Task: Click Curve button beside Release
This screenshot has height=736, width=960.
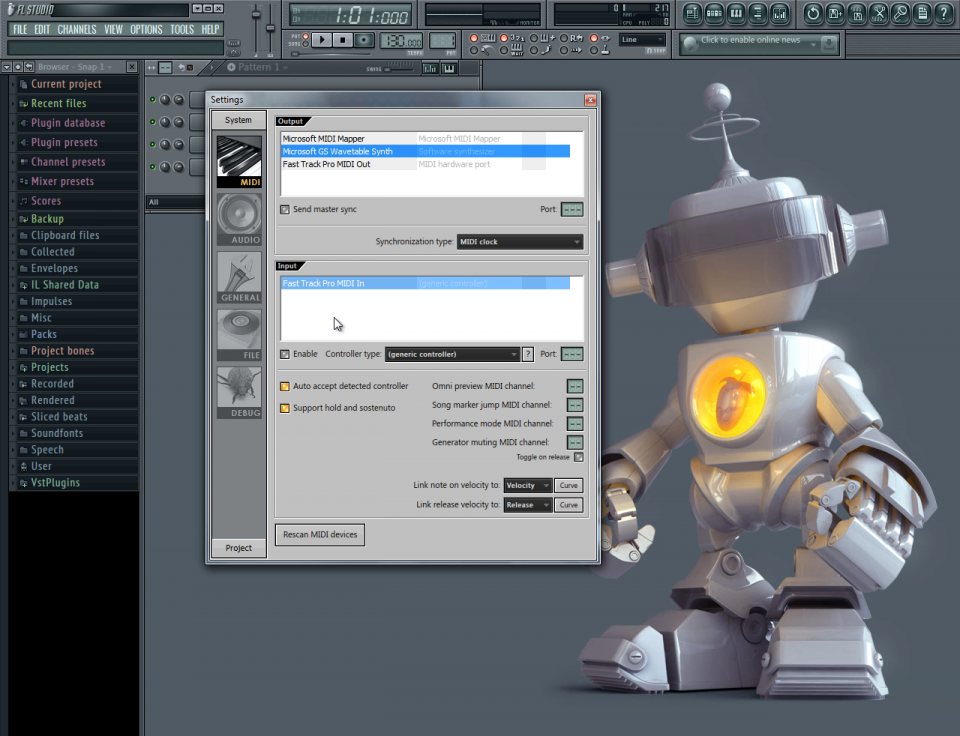Action: 569,505
